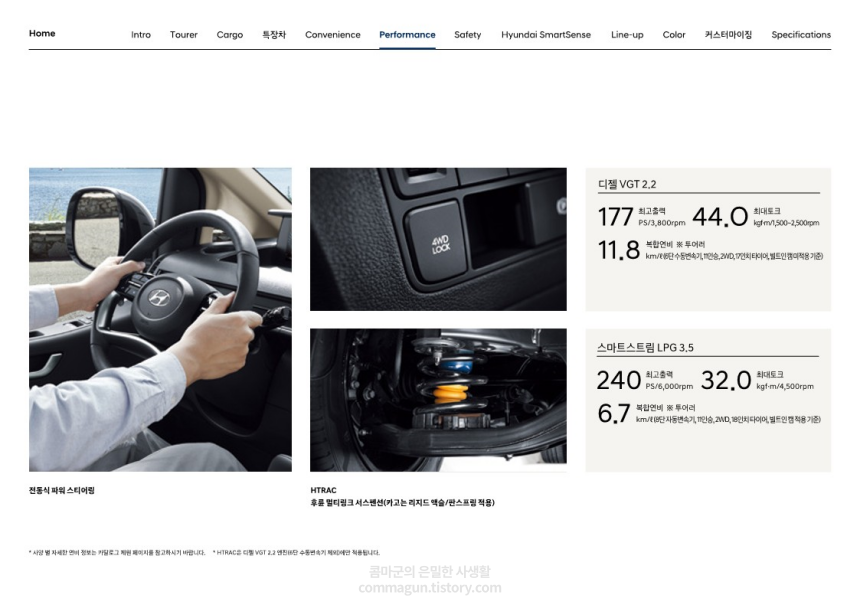Image resolution: width=860 pixels, height=608 pixels.
Task: Select the Cargo tab
Action: pos(230,35)
